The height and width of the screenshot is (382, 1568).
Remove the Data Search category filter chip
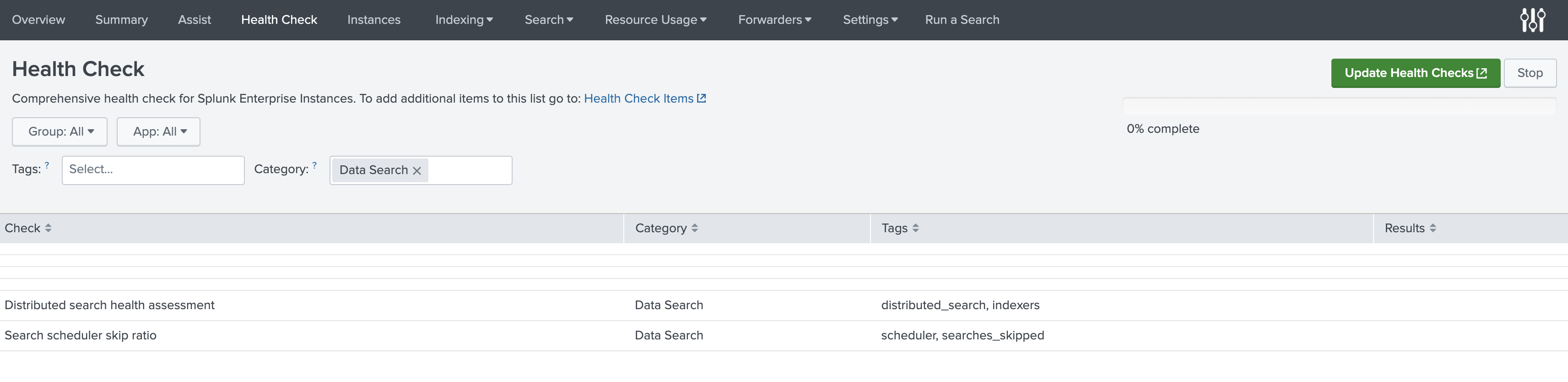point(417,170)
